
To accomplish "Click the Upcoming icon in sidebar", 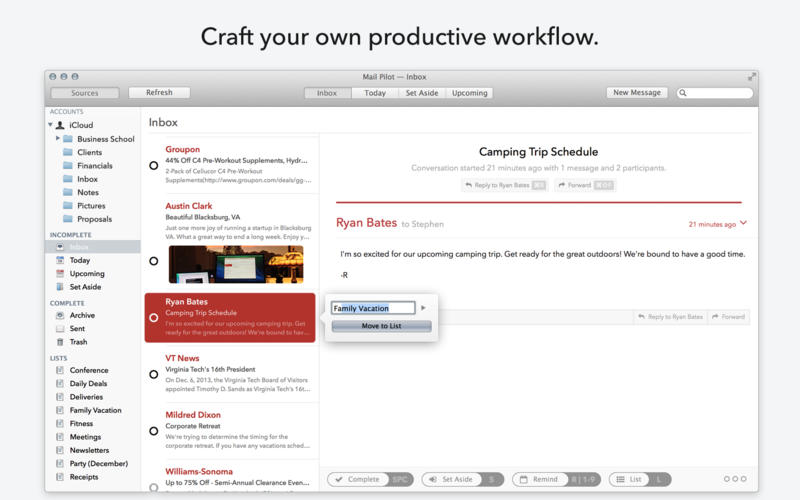I will click(60, 273).
